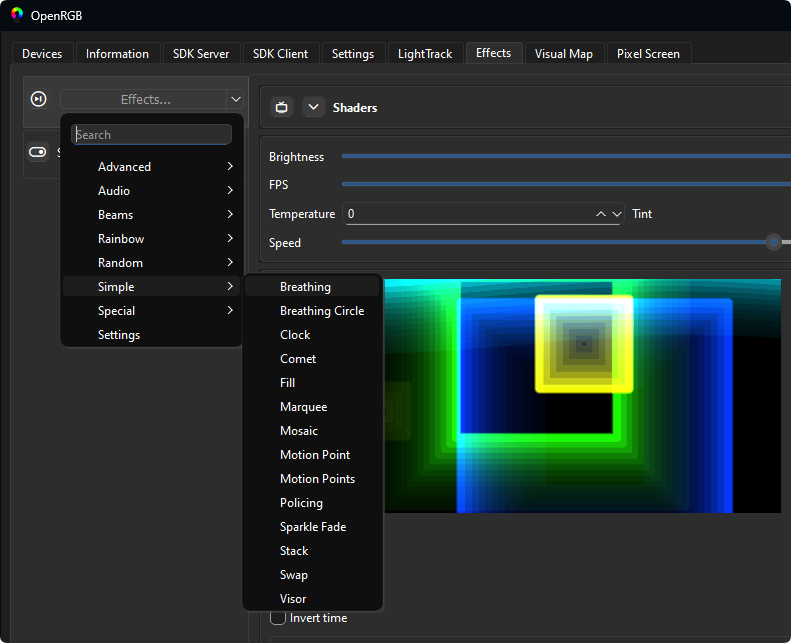Choose the Sparkle Fade effect
Image resolution: width=791 pixels, height=643 pixels.
click(312, 527)
